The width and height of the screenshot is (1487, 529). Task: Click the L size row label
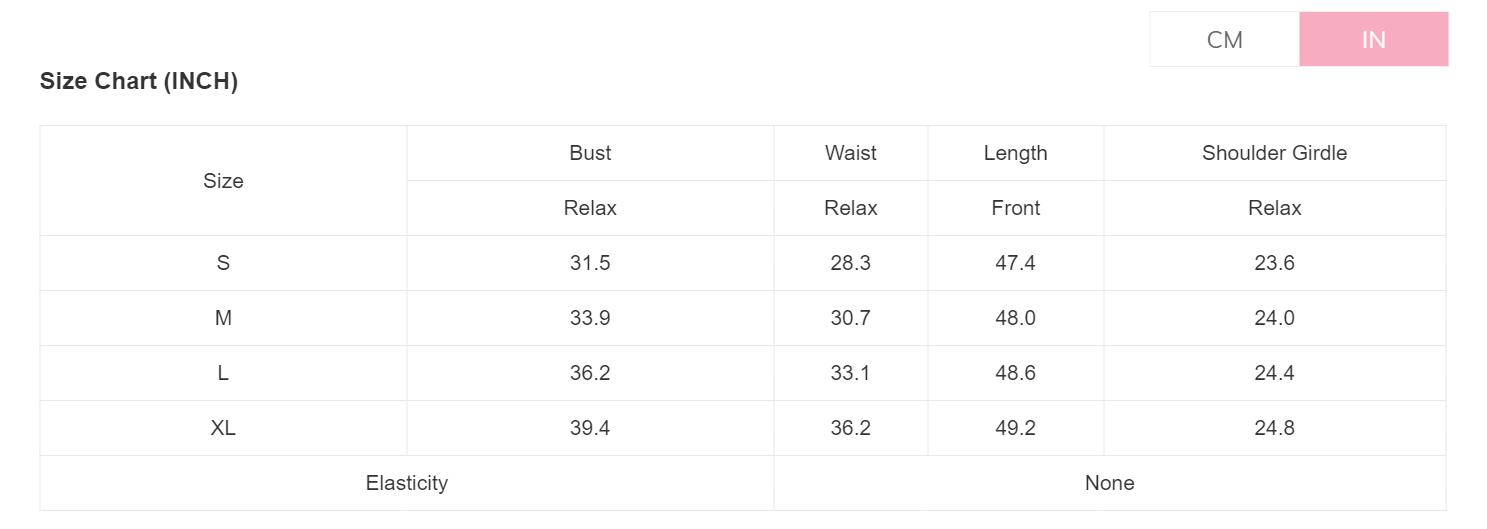point(223,373)
